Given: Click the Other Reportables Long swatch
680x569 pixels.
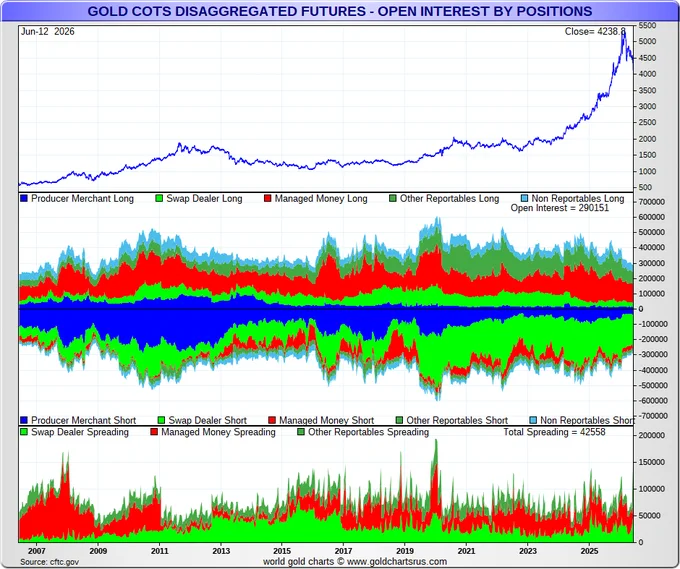Looking at the screenshot, I should click(x=393, y=199).
